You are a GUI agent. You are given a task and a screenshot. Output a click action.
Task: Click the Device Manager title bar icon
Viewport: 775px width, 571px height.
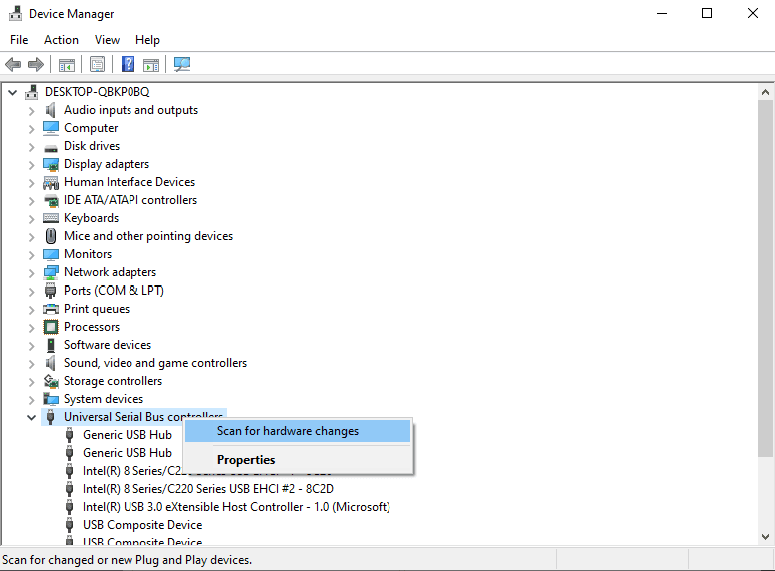point(15,14)
